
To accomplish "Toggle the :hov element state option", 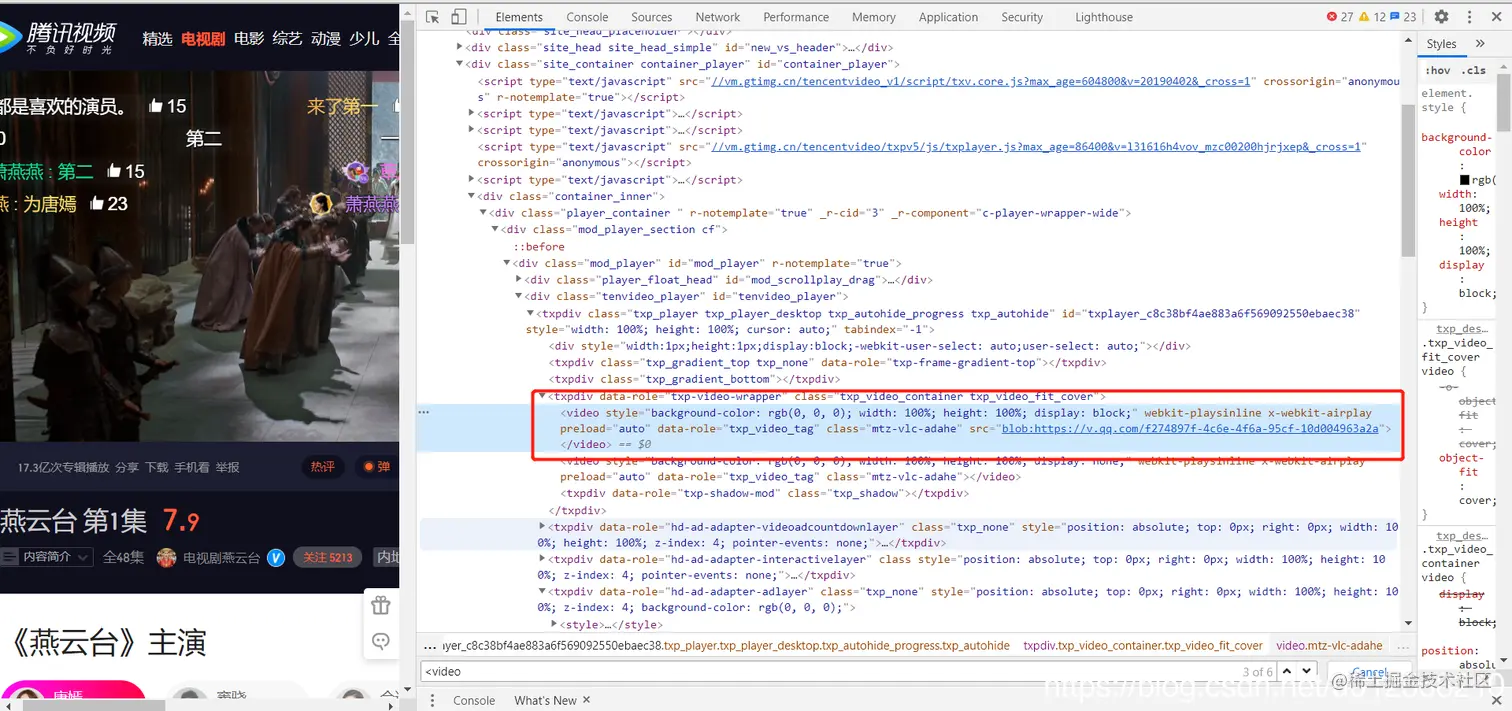I will [x=1438, y=71].
